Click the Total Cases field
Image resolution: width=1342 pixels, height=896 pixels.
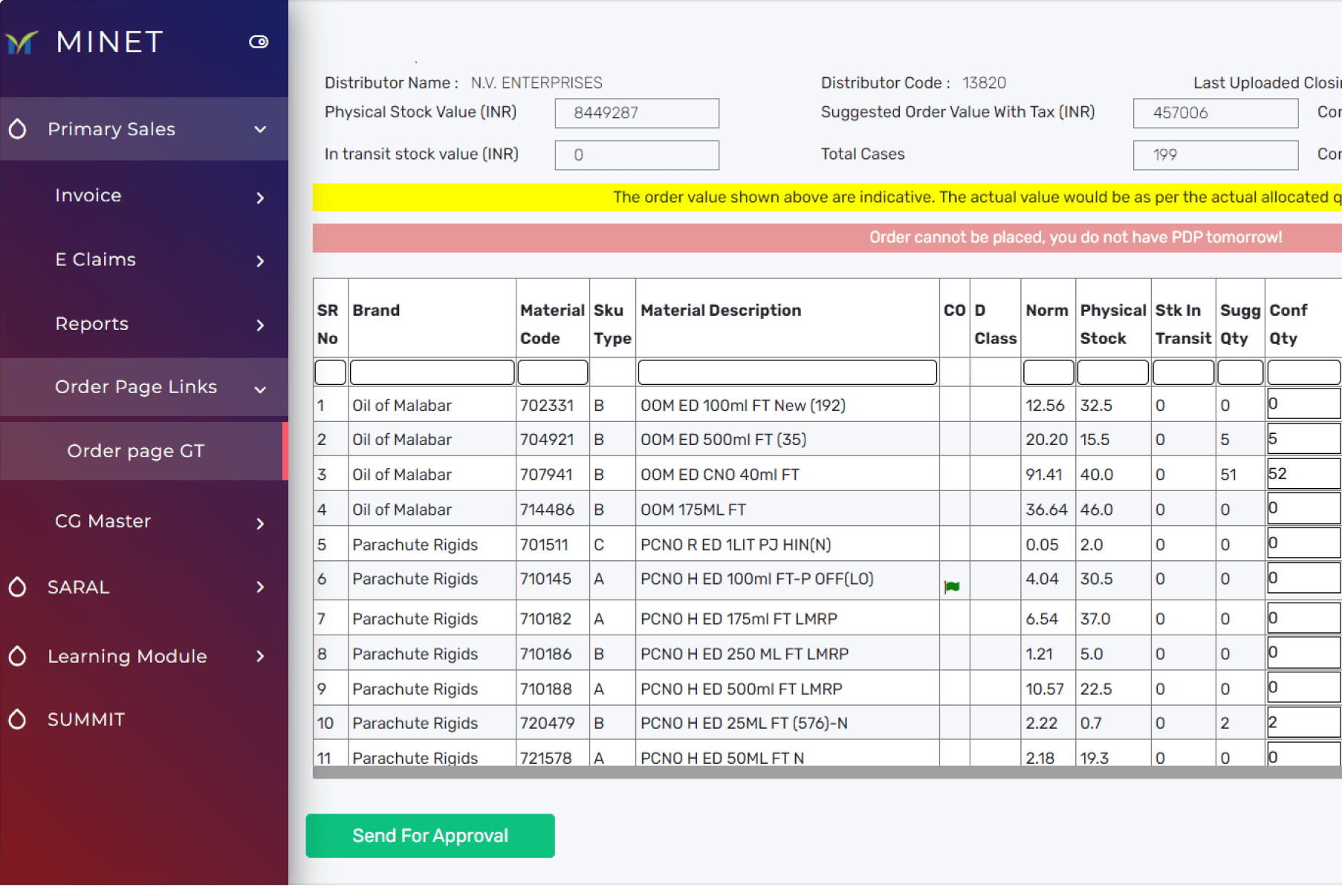[x=1216, y=155]
